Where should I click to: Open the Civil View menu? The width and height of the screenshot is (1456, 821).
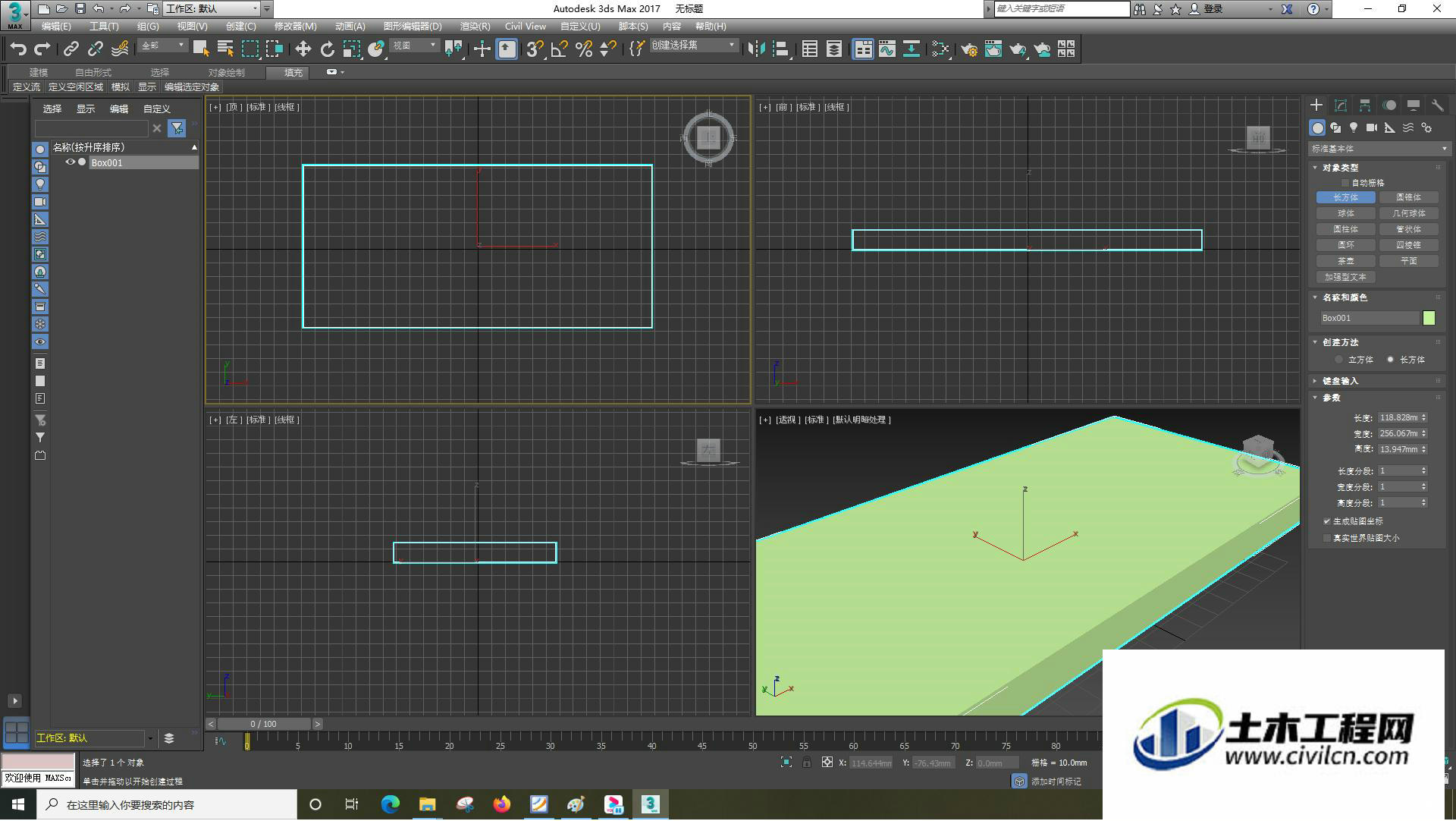point(526,27)
